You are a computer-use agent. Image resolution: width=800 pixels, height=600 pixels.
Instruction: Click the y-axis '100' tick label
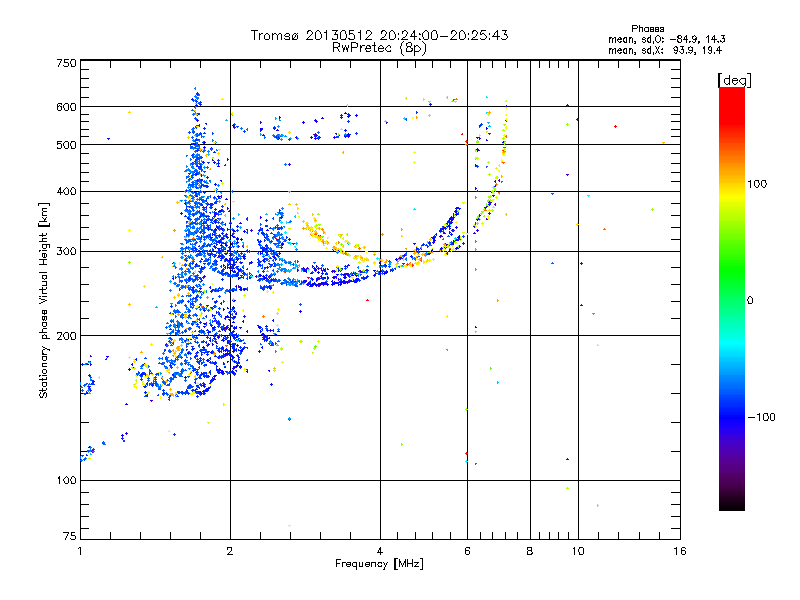[x=66, y=480]
